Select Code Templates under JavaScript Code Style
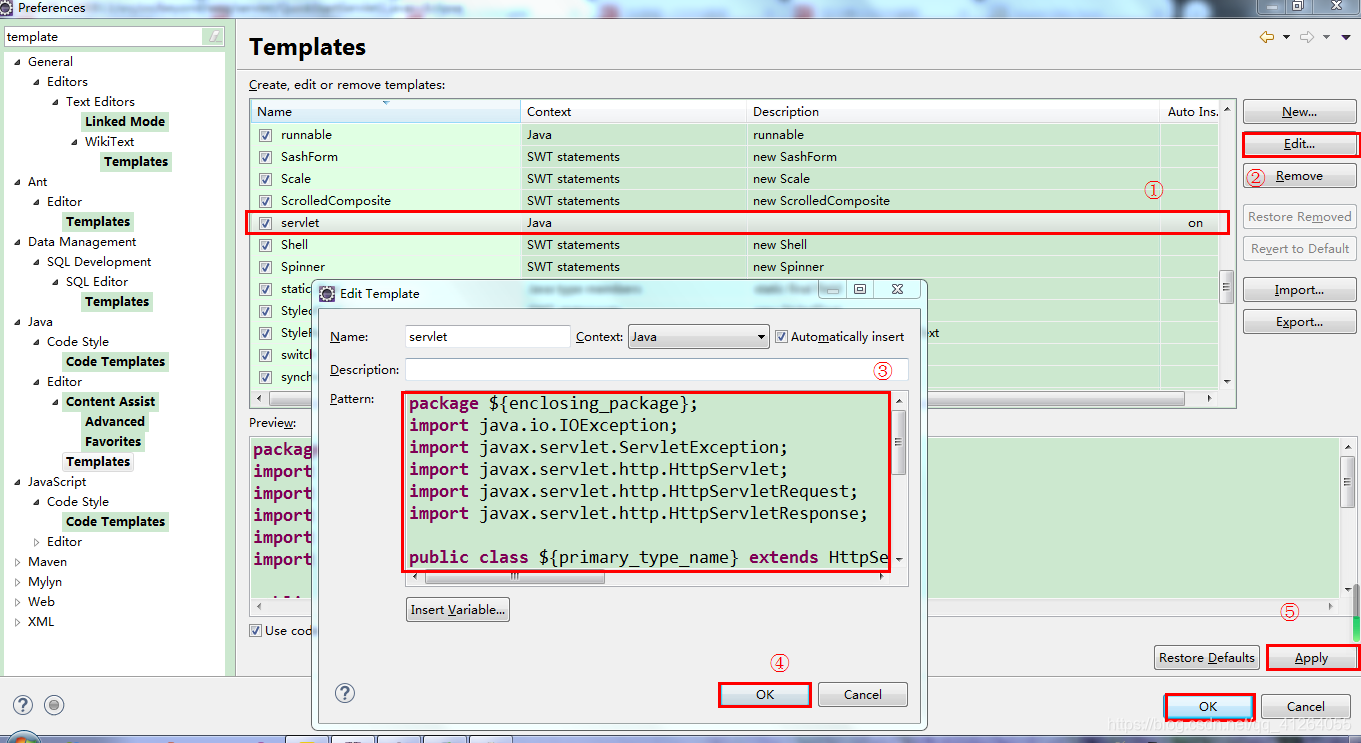The height and width of the screenshot is (743, 1361). coord(115,521)
